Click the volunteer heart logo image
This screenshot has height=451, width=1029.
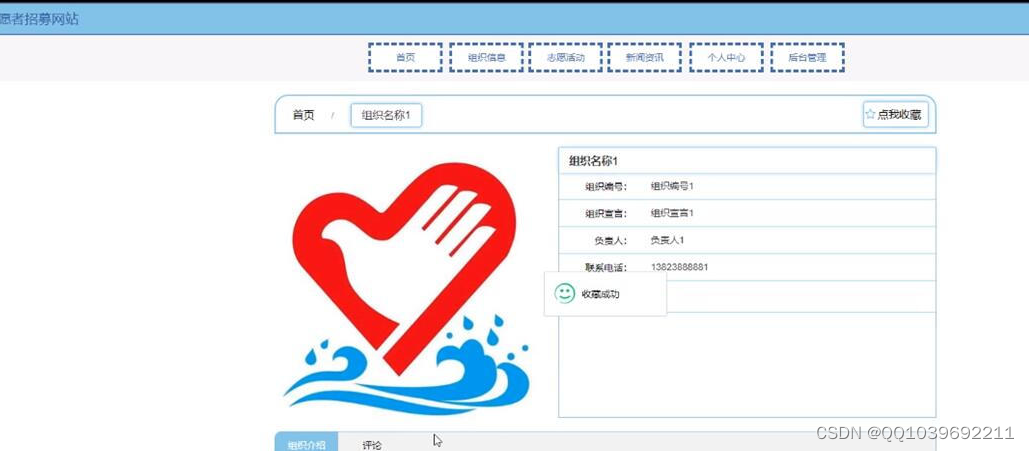[x=406, y=289]
